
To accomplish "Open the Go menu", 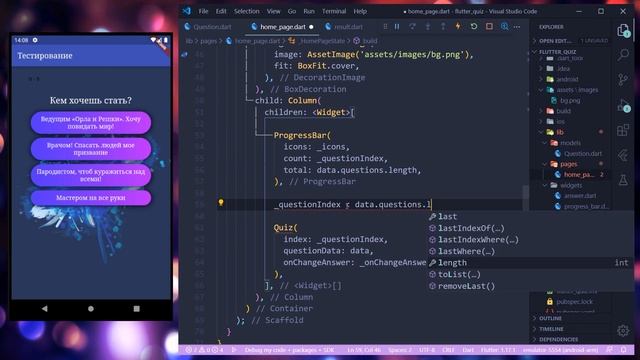I will (292, 11).
